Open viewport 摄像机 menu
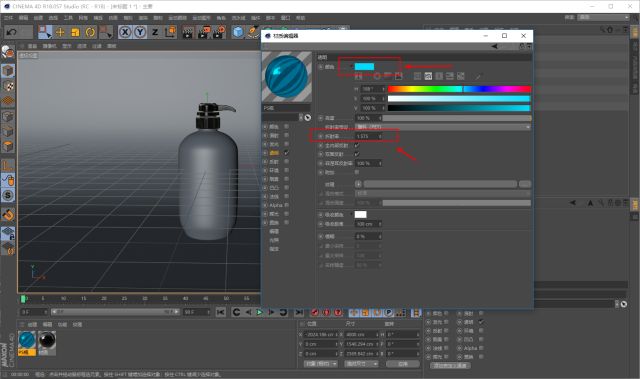Image resolution: width=640 pixels, height=379 pixels. [x=49, y=46]
